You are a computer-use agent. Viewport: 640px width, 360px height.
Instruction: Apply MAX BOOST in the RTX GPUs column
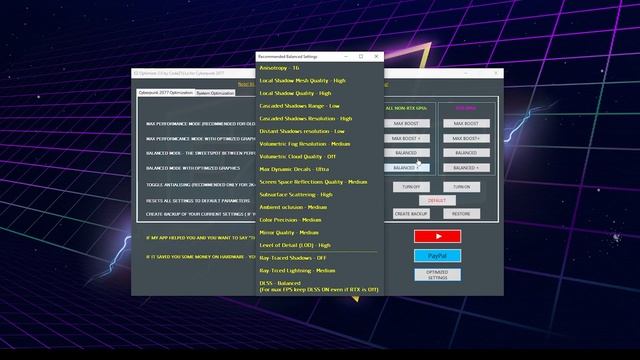click(466, 123)
